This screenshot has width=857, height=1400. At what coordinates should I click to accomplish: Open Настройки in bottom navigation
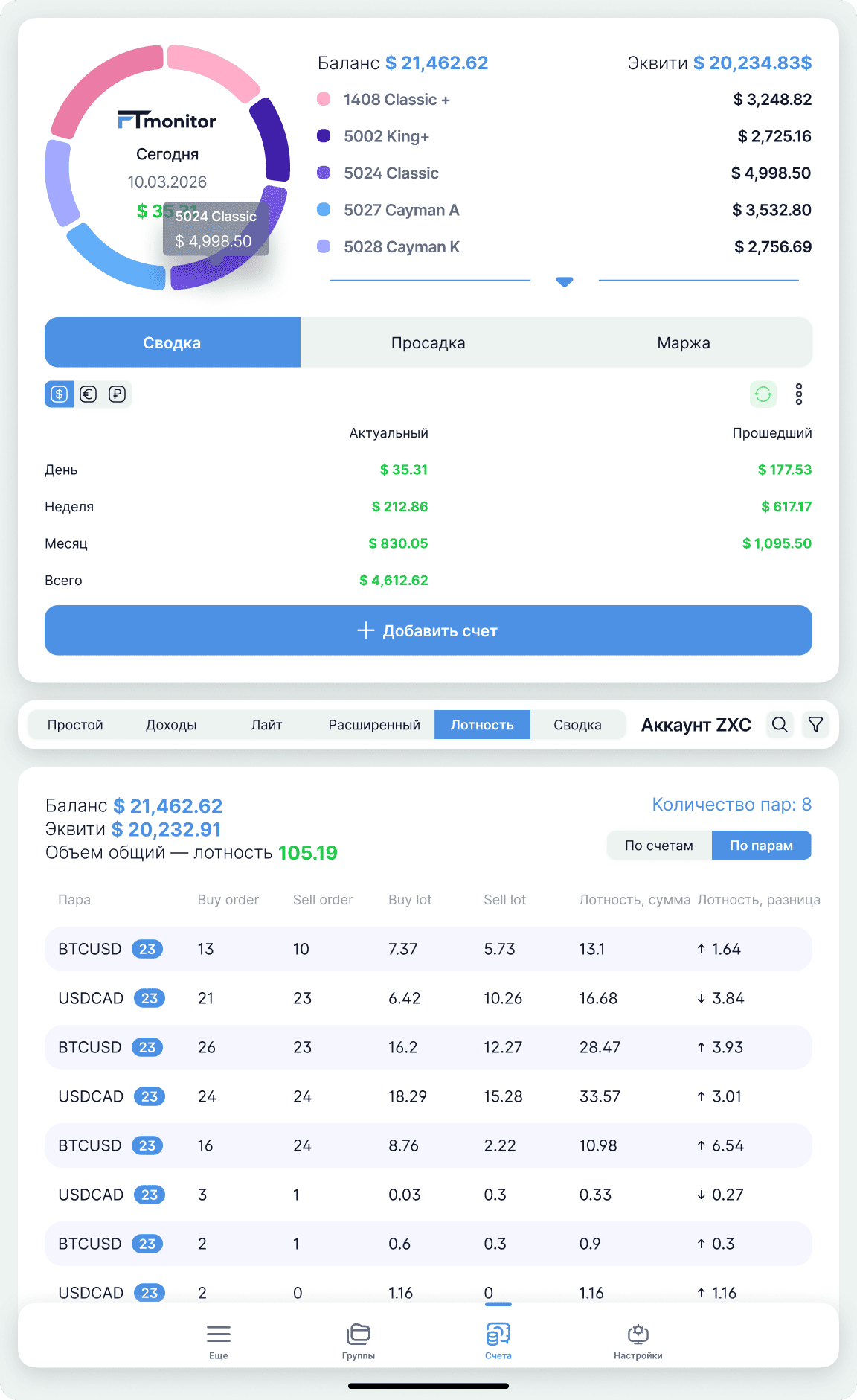pyautogui.click(x=638, y=1341)
